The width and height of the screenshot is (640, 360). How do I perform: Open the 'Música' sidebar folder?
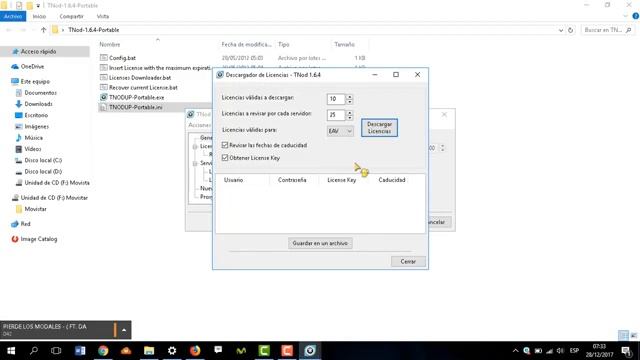tap(33, 138)
